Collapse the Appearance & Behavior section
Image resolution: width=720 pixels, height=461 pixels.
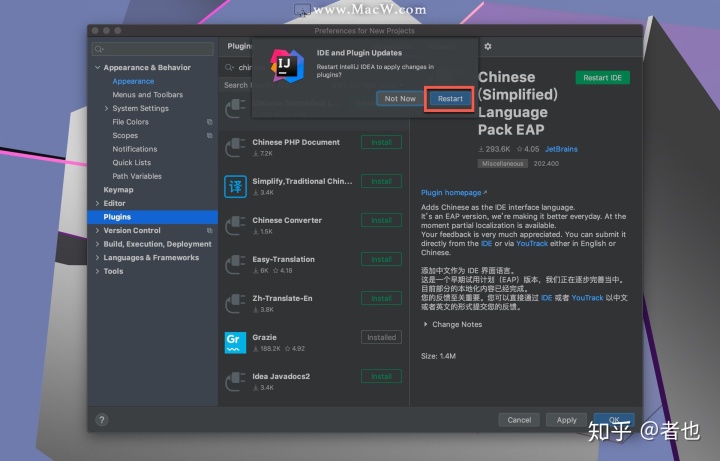point(98,68)
